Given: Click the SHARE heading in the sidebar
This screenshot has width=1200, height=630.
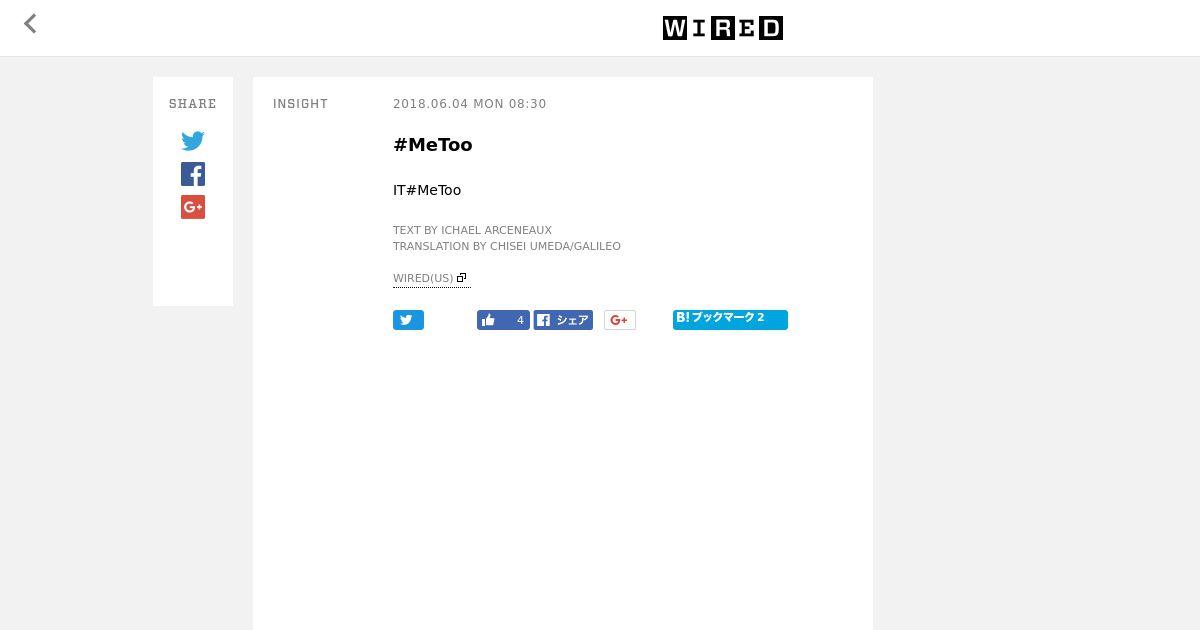Looking at the screenshot, I should 193,104.
